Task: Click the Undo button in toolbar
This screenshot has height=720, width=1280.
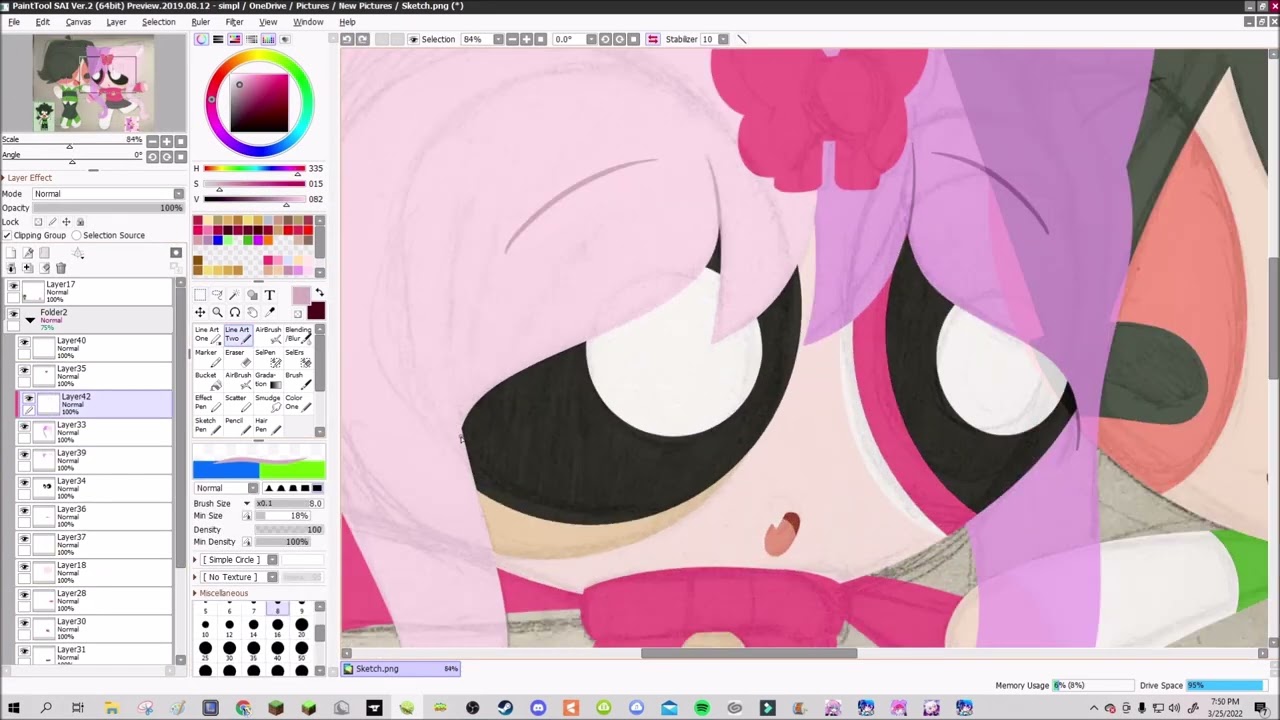Action: click(x=347, y=39)
